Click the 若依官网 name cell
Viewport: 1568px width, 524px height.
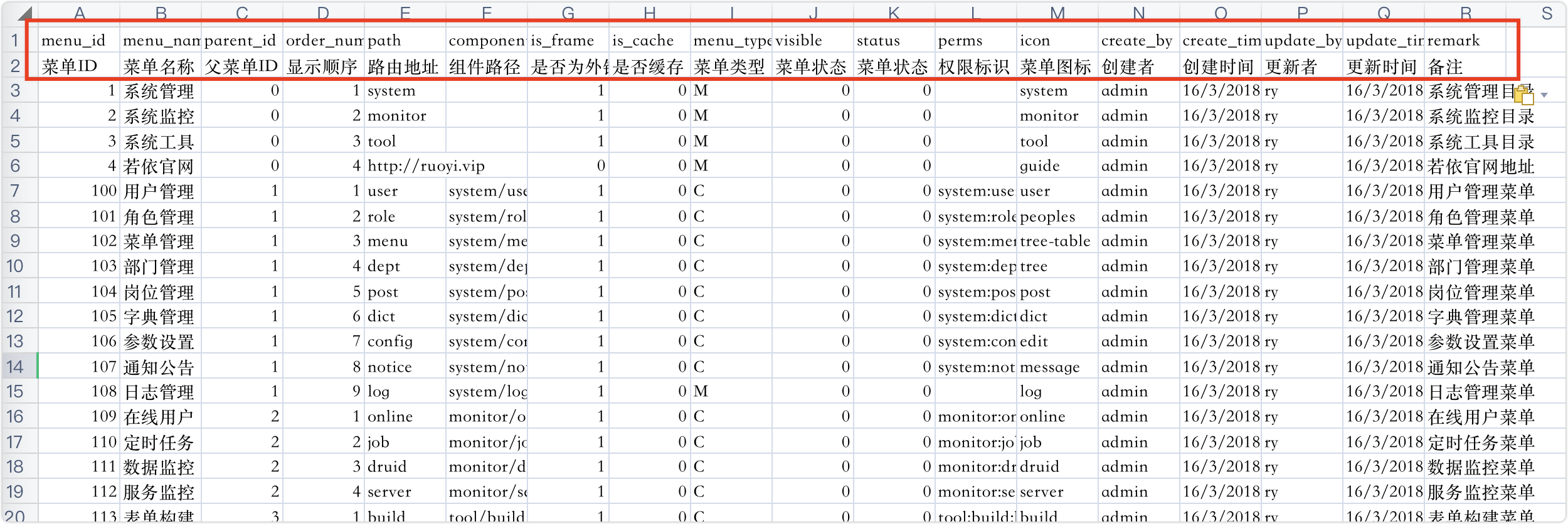[x=161, y=165]
